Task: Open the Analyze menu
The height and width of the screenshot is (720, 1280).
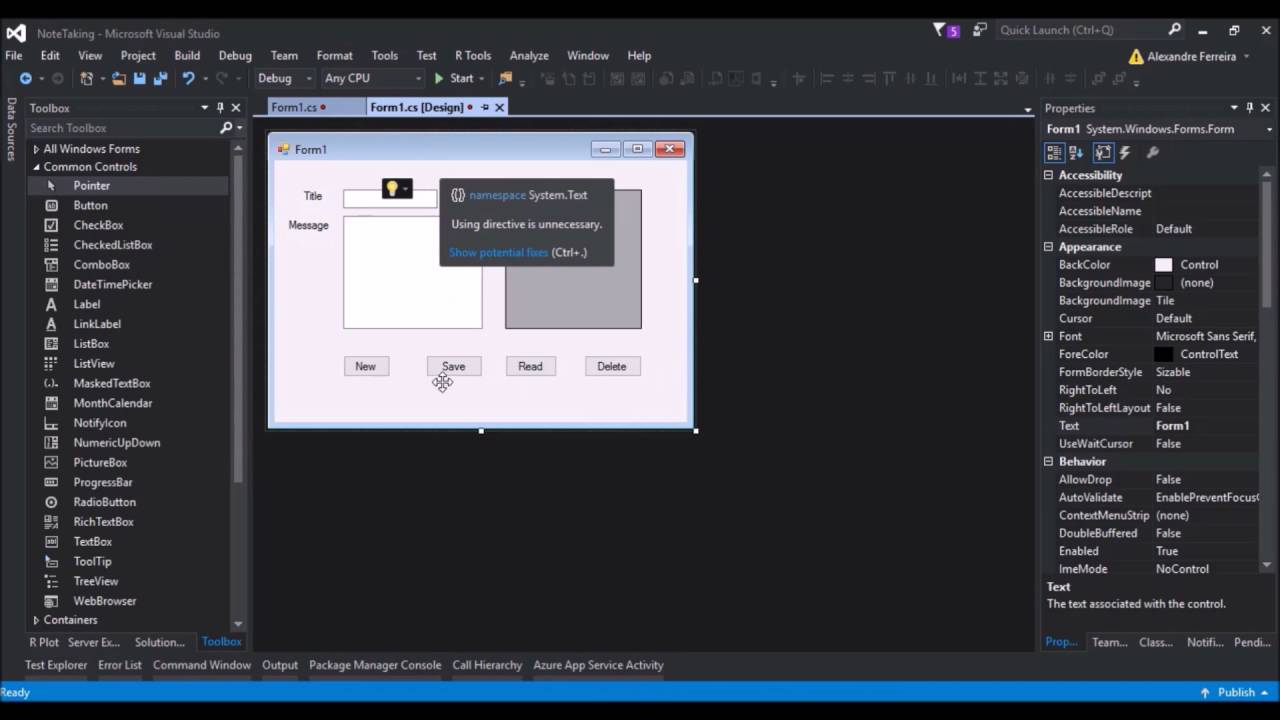Action: 529,56
